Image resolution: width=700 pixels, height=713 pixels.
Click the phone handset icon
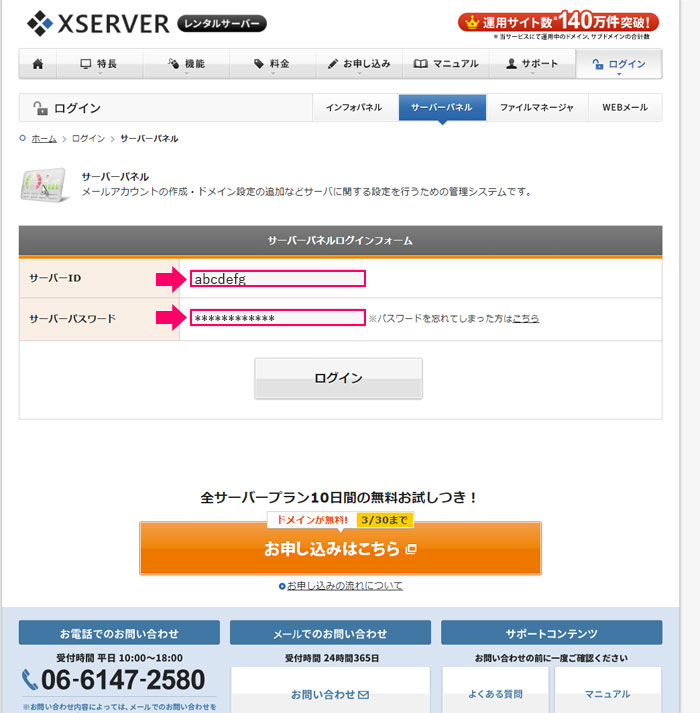pyautogui.click(x=30, y=680)
